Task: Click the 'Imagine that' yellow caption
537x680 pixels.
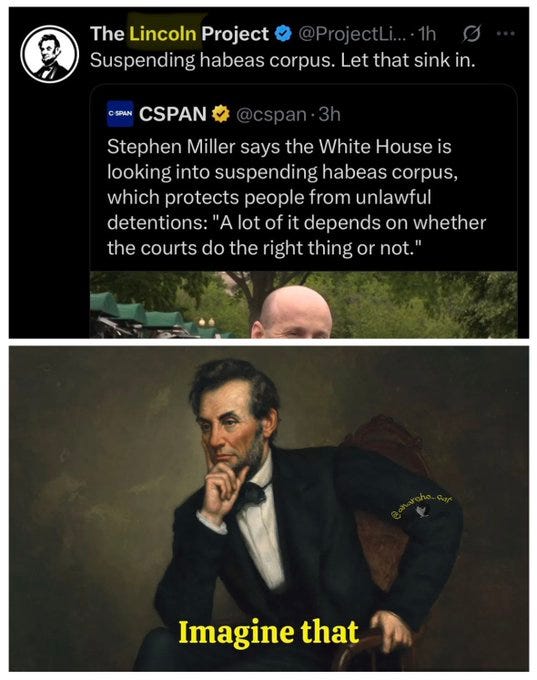Action: coord(268,631)
